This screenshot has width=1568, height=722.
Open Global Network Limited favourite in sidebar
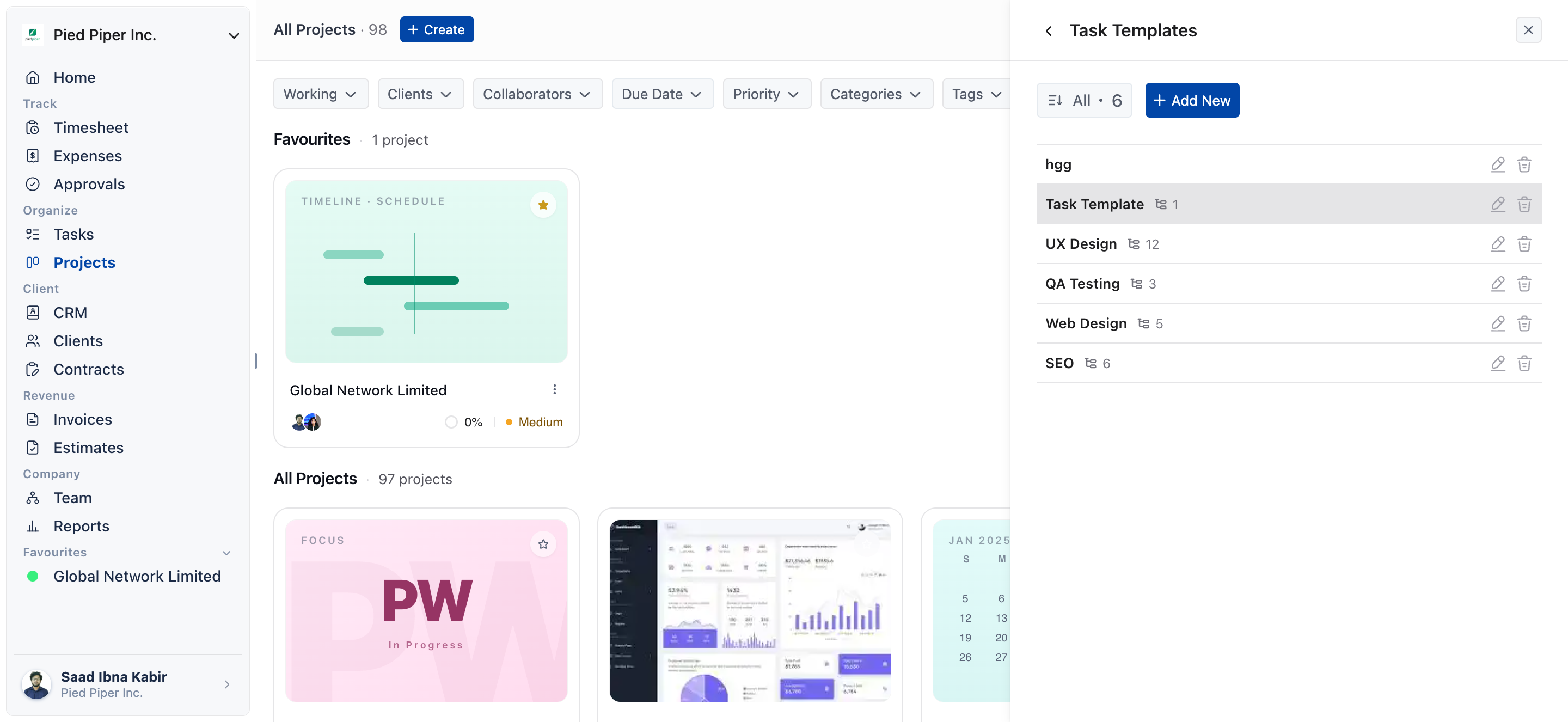(x=136, y=576)
